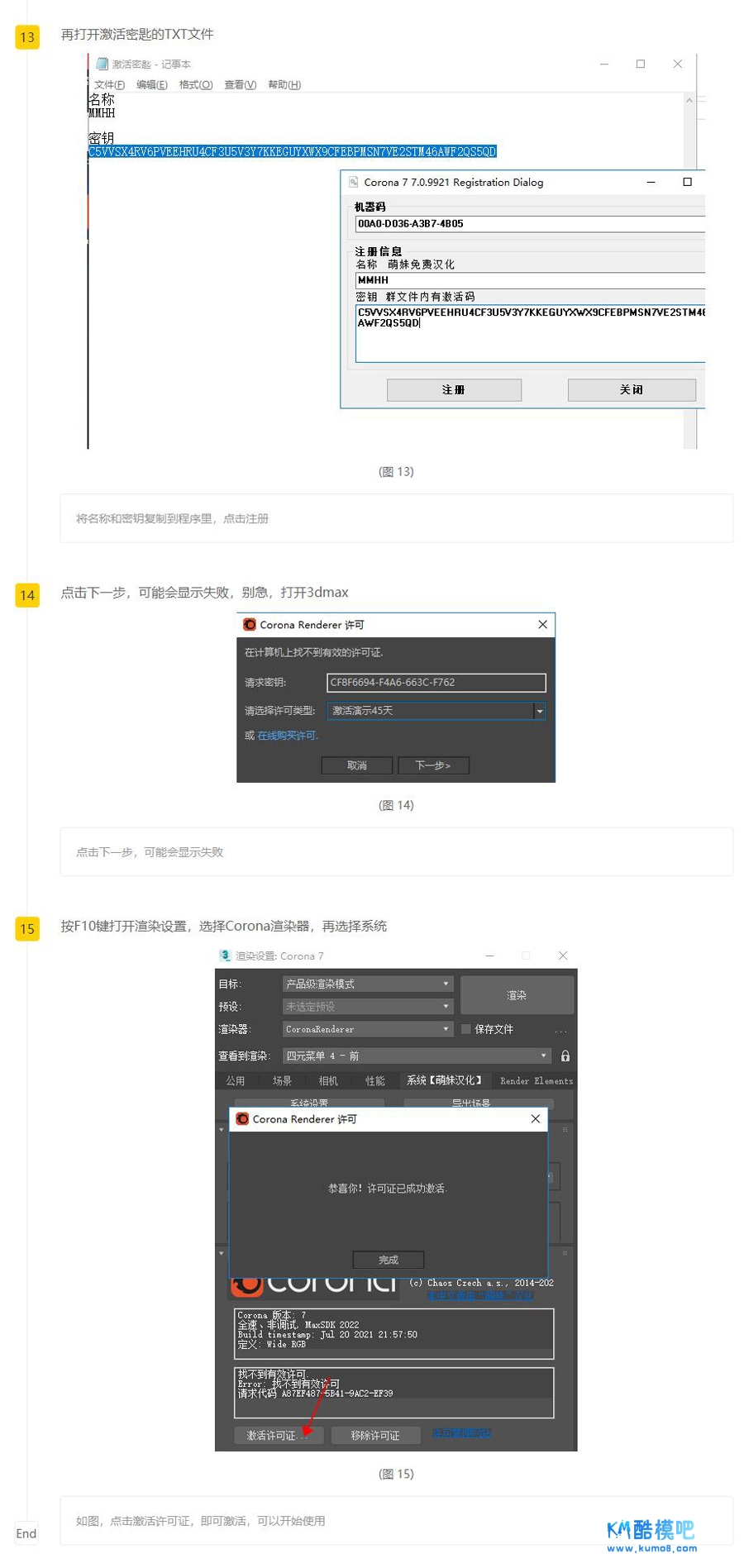Expand the 激活演示45天 license type dropdown
The height and width of the screenshot is (1568, 744).
pyautogui.click(x=540, y=711)
